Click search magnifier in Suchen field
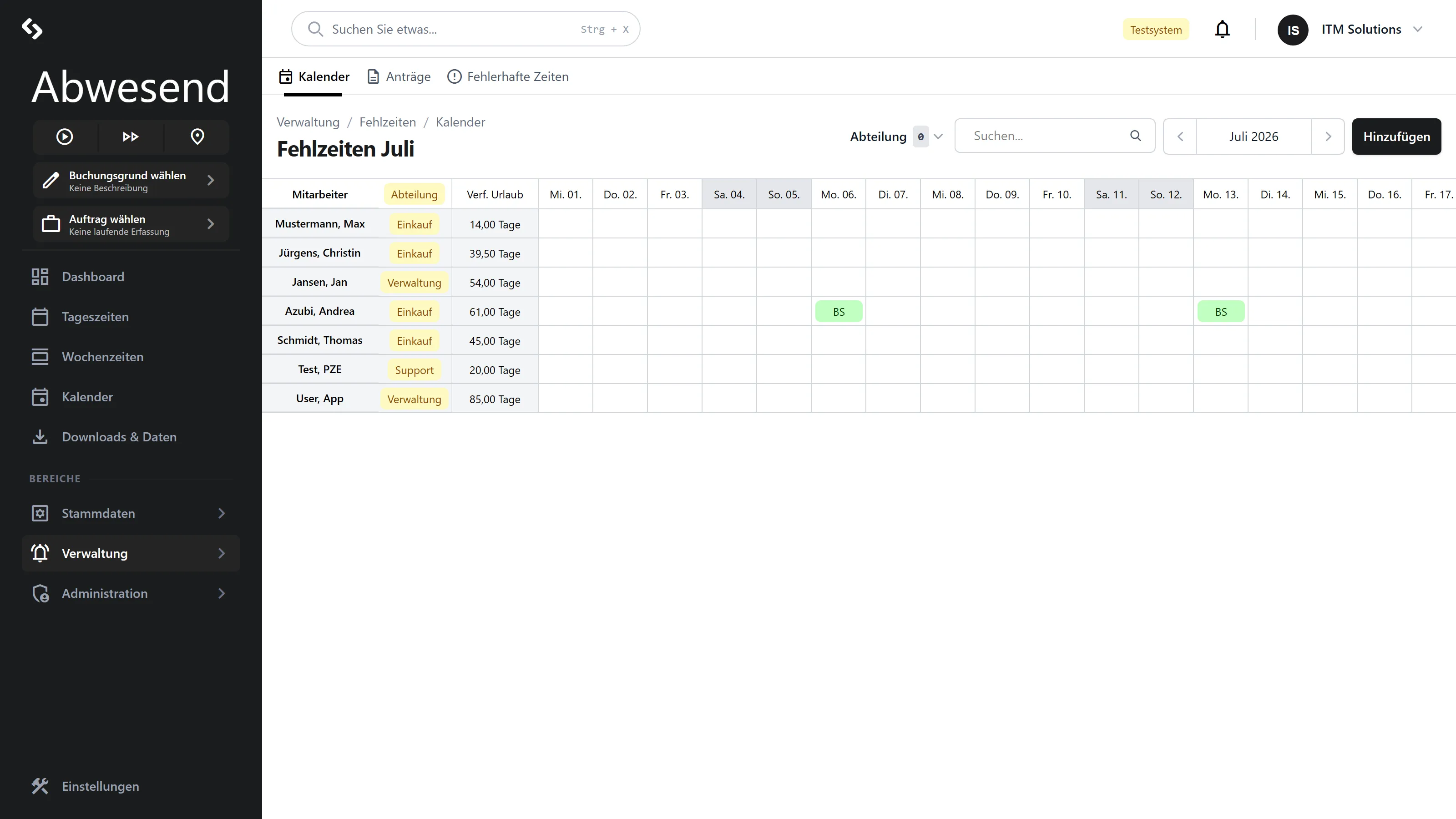Viewport: 1456px width, 819px height. (1135, 136)
